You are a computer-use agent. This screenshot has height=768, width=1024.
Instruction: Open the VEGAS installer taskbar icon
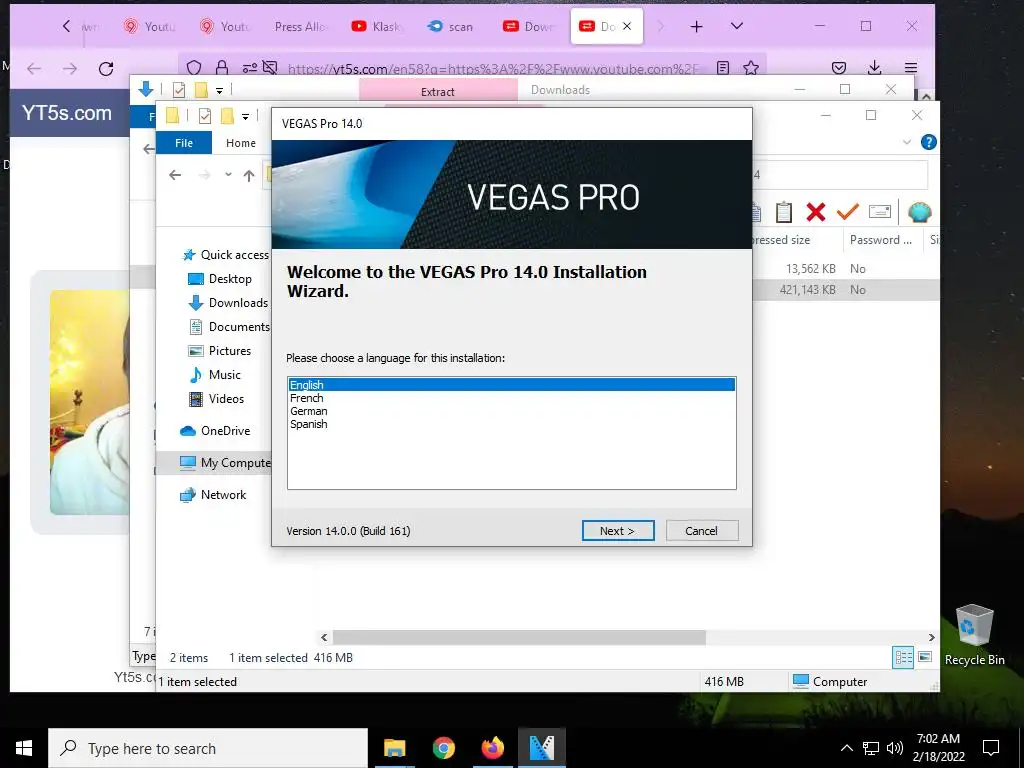(x=541, y=748)
